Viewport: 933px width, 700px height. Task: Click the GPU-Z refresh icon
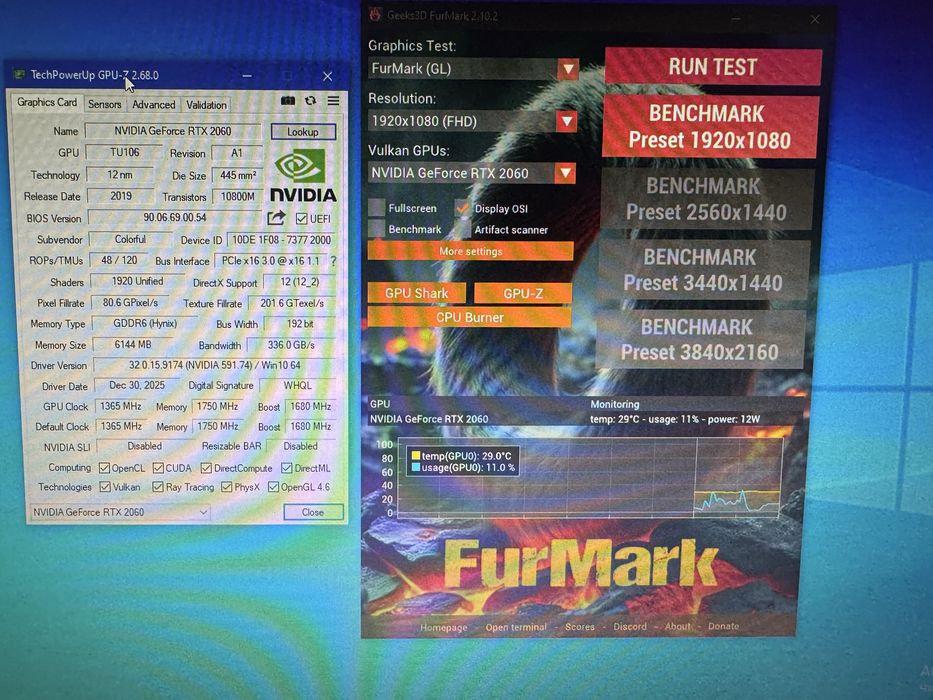[x=311, y=101]
